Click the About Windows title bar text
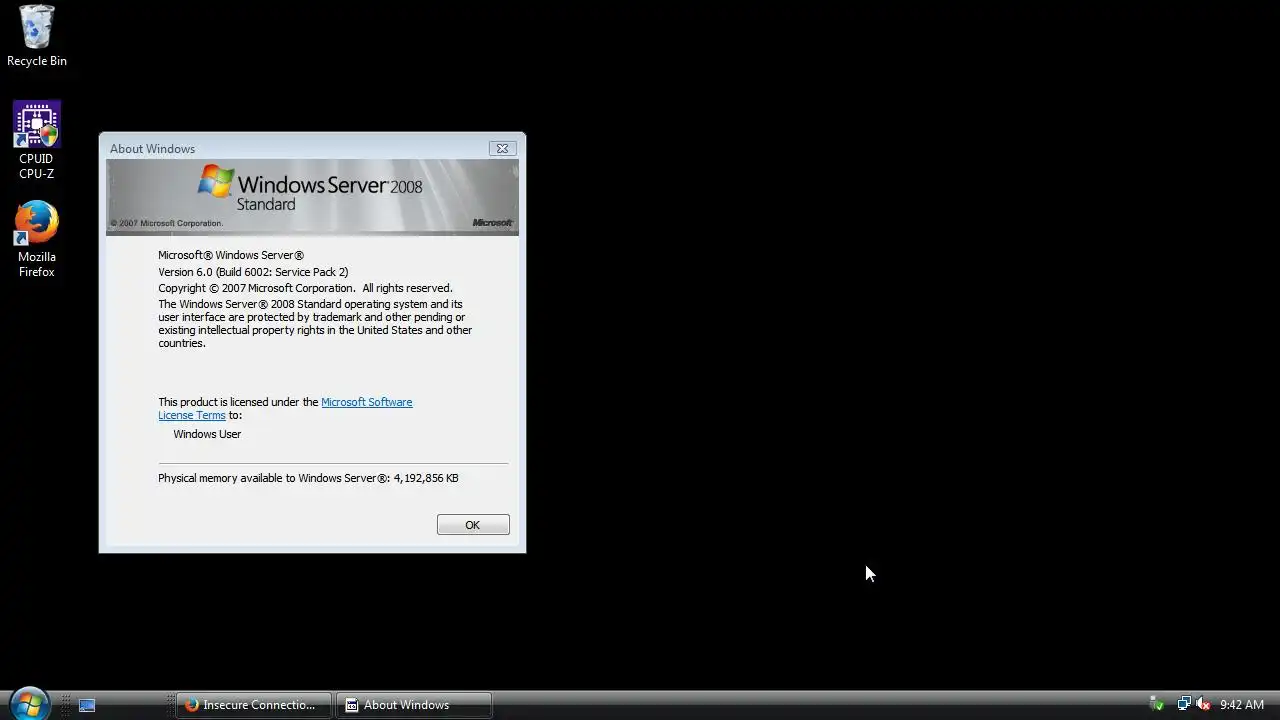The width and height of the screenshot is (1280, 720). [152, 149]
